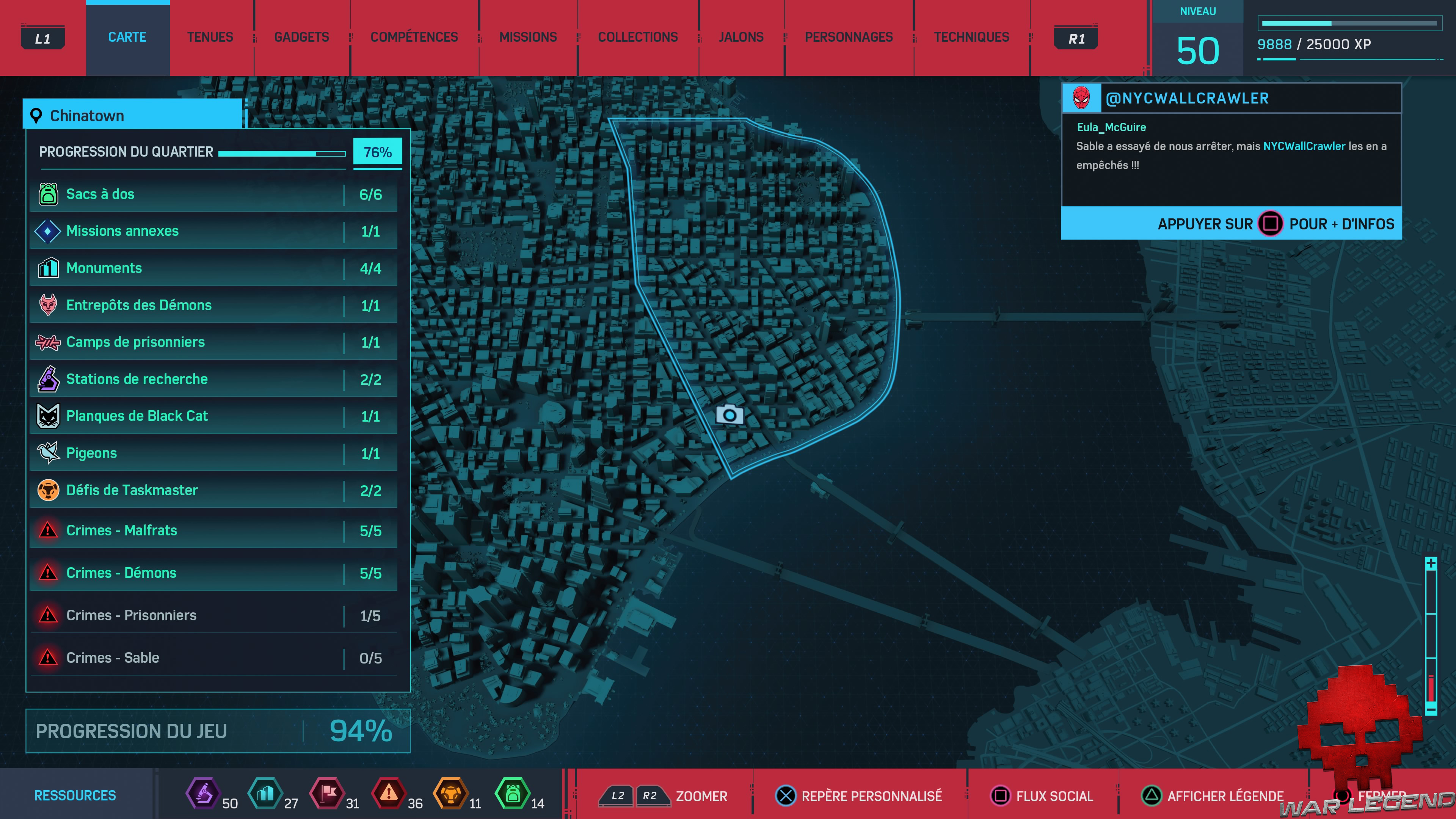Click the Crimes - Sable warning icon
This screenshot has width=1456, height=819.
pyautogui.click(x=48, y=657)
